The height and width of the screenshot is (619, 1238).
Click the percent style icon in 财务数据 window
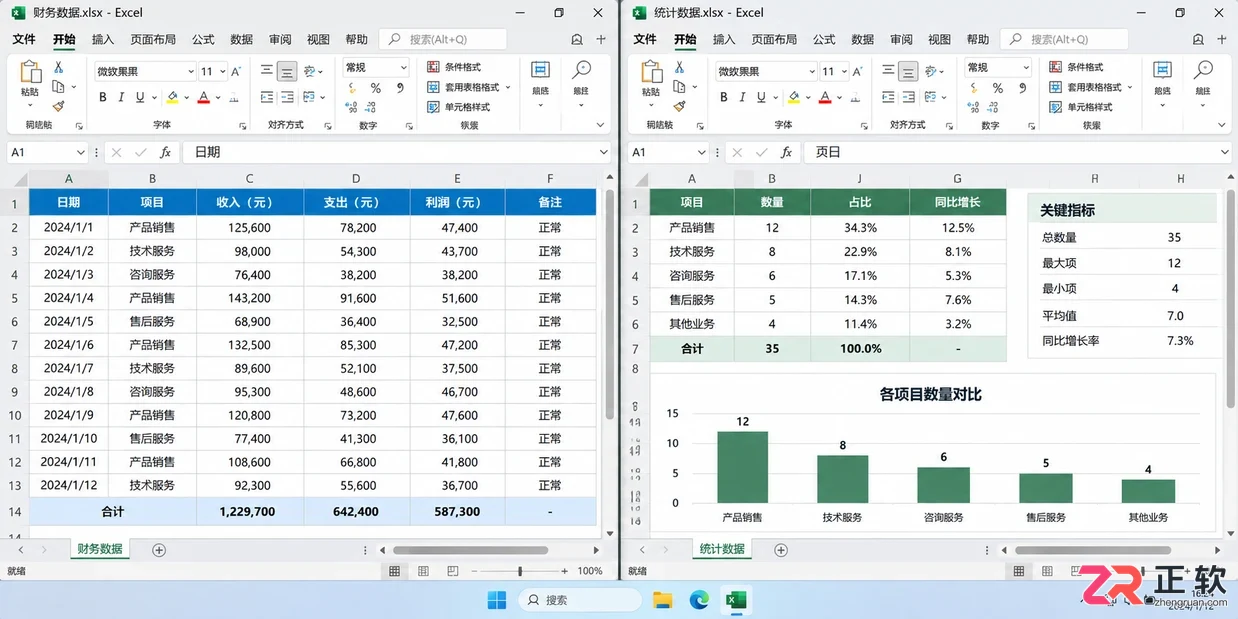[x=375, y=88]
